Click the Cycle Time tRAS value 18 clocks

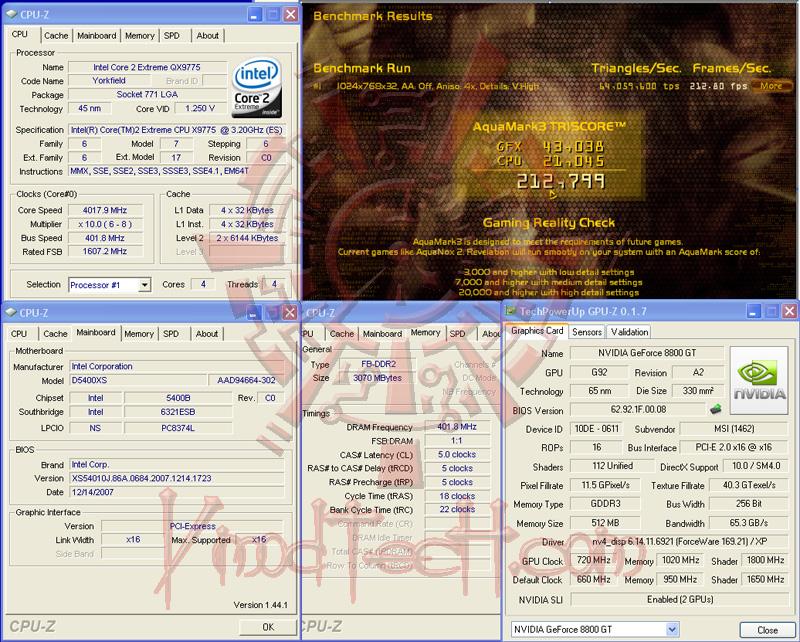(x=457, y=496)
